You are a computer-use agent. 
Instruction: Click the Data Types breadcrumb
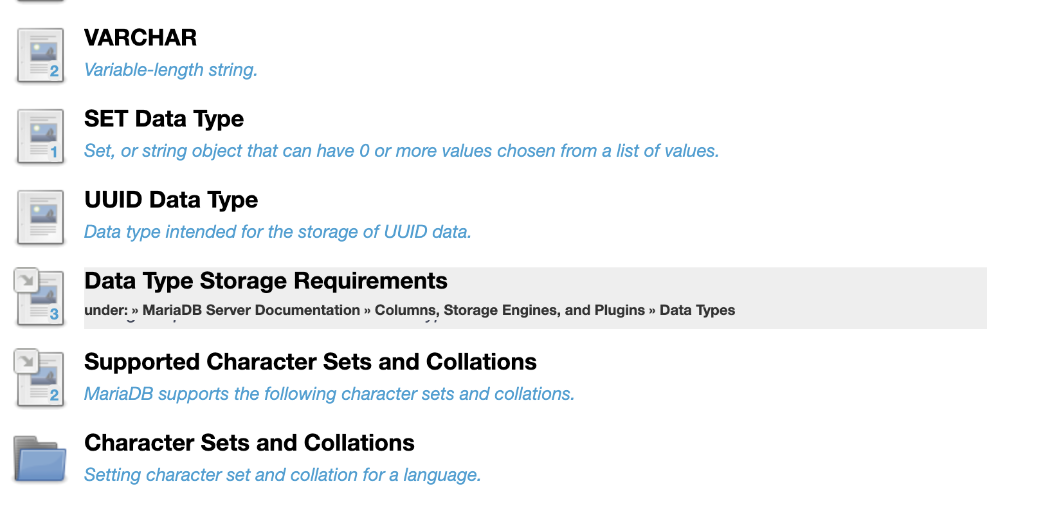(x=697, y=310)
